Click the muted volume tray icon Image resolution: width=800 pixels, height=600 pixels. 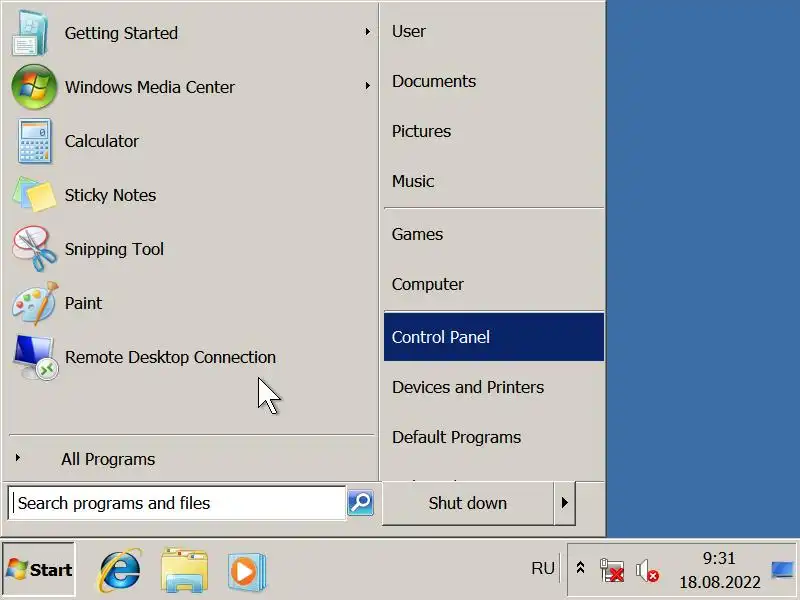(647, 570)
